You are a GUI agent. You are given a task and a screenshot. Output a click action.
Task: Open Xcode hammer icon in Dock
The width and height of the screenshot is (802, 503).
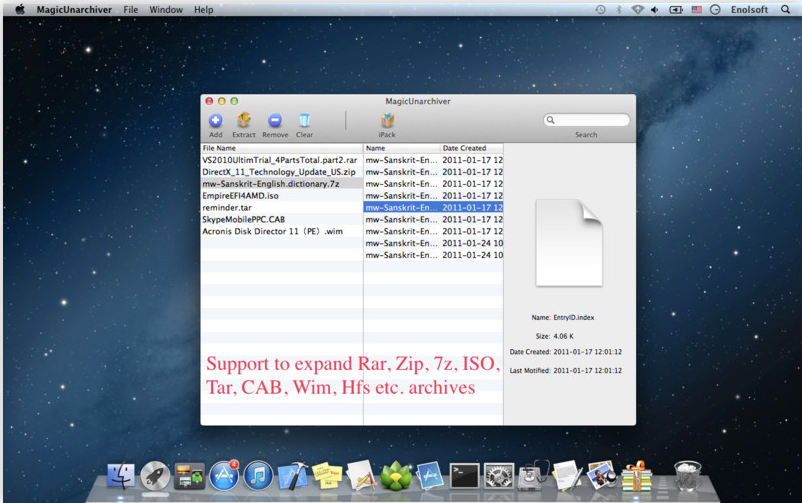[x=293, y=476]
